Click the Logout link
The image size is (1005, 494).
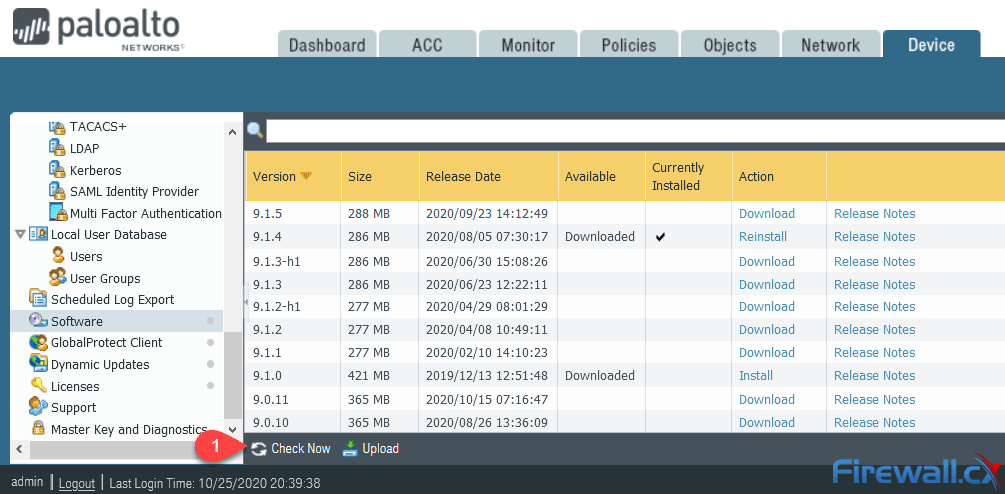tap(77, 483)
